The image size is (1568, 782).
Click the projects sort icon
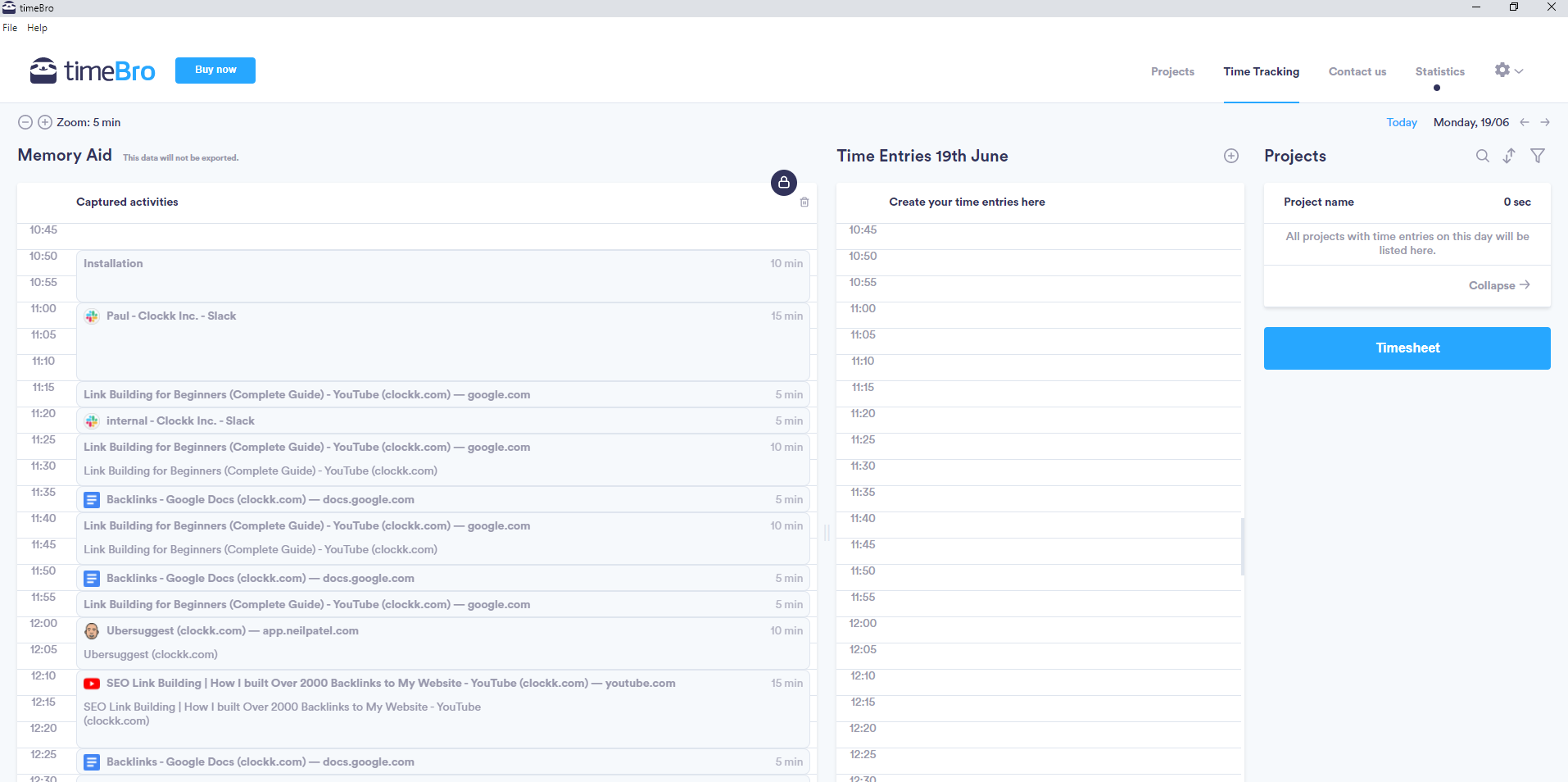pos(1509,156)
